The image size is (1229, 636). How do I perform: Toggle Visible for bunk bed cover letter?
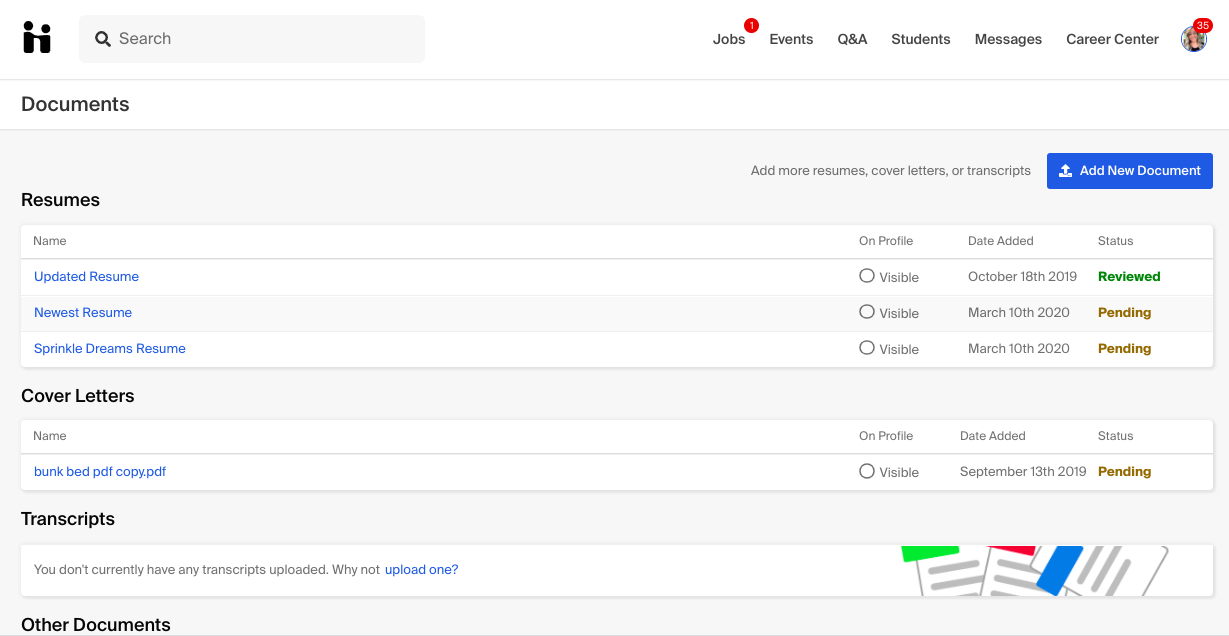click(x=867, y=471)
